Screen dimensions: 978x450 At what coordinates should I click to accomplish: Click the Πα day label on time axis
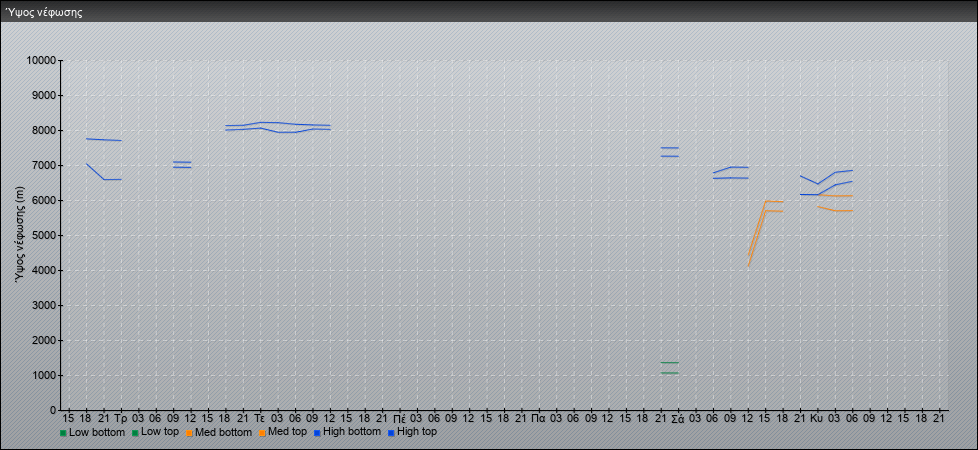coord(539,419)
